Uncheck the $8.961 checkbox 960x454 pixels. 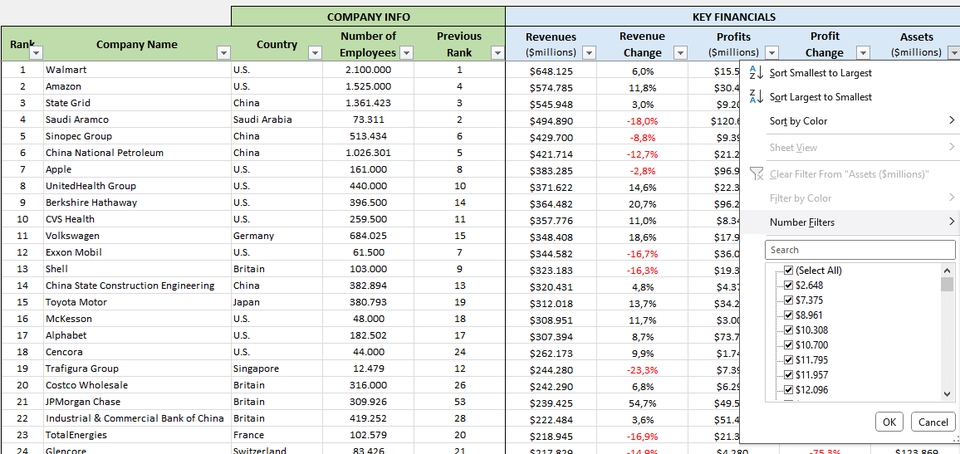tap(789, 315)
